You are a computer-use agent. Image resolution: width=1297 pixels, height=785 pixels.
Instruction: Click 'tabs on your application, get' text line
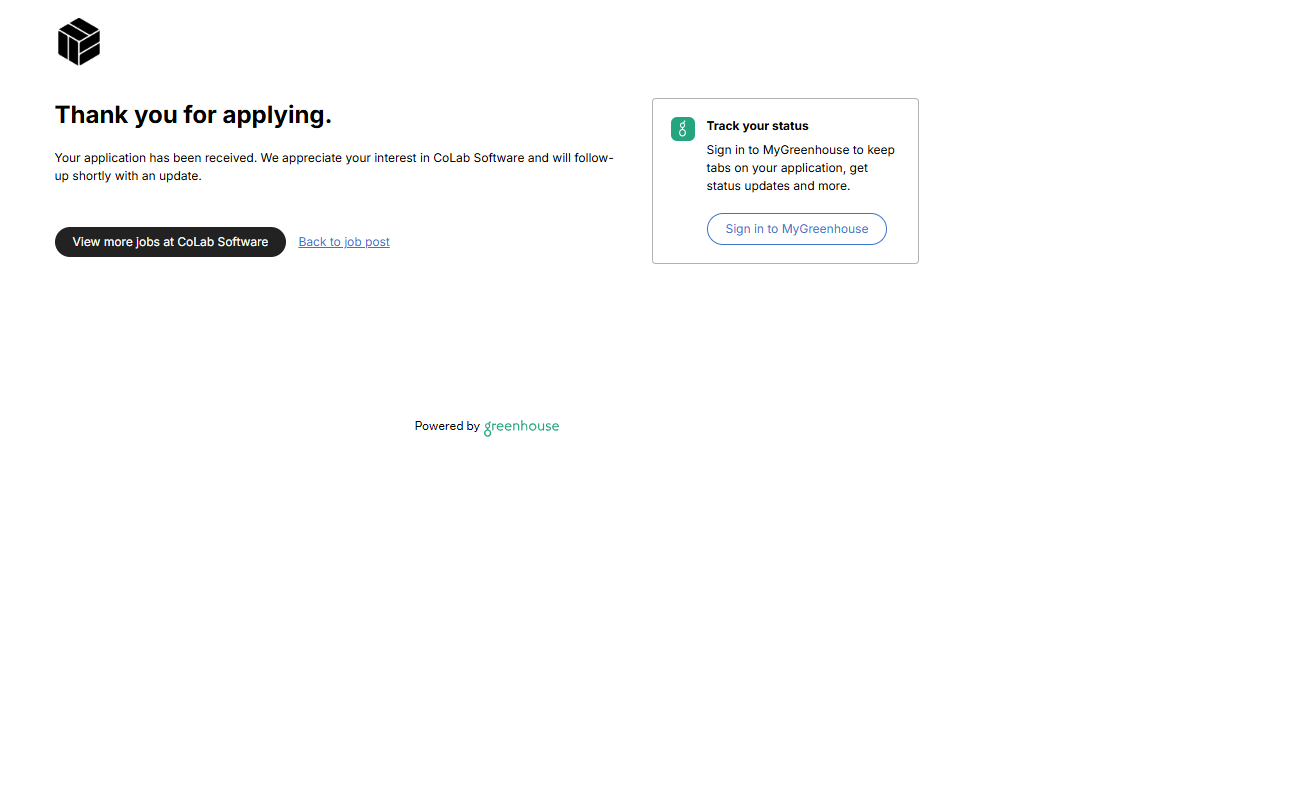tap(787, 168)
